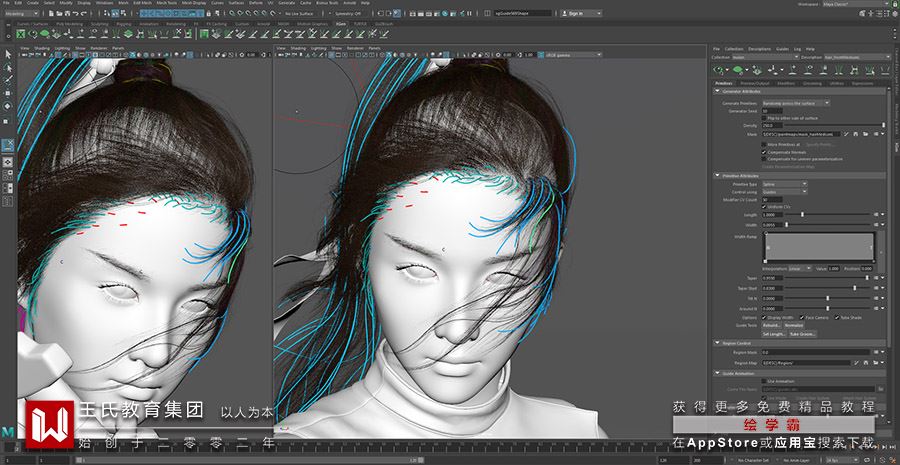Image resolution: width=900 pixels, height=465 pixels.
Task: Open Primitive Type dropdown
Action: click(x=784, y=184)
